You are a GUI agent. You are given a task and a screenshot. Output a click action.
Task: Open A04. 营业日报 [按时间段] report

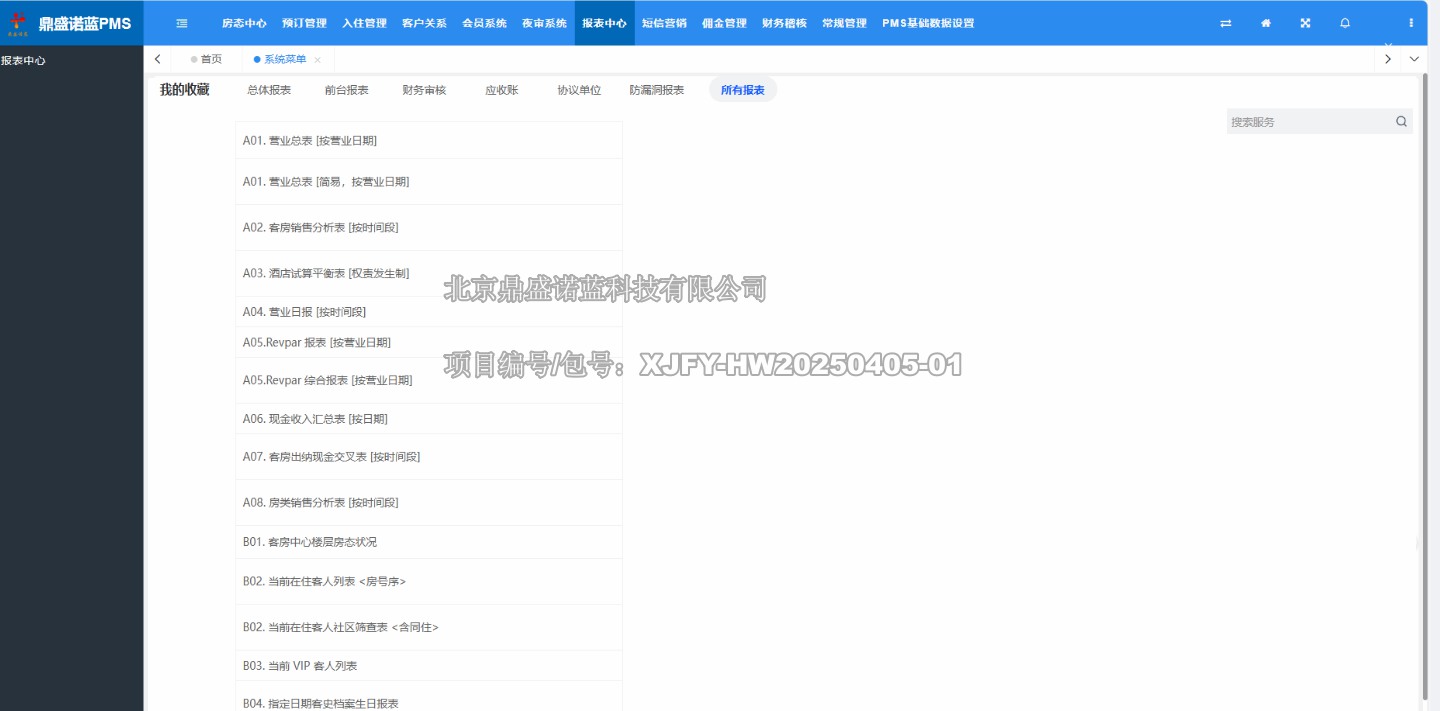(x=428, y=312)
